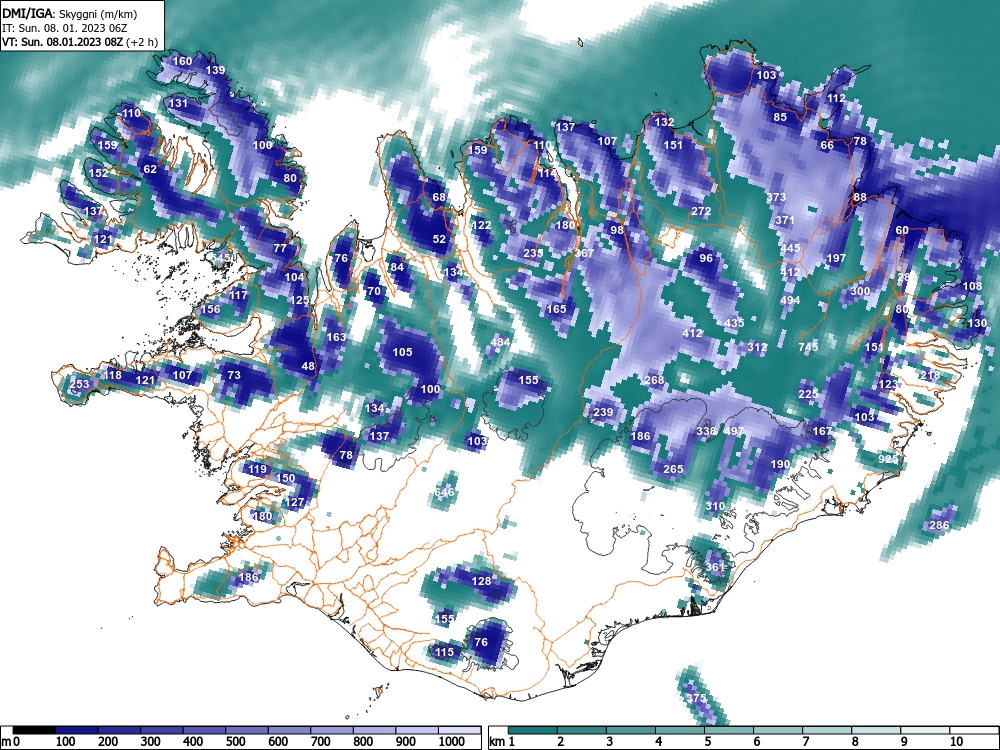Image resolution: width=1000 pixels, height=750 pixels.
Task: Click the visibility value '373' on the map
Action: click(776, 197)
